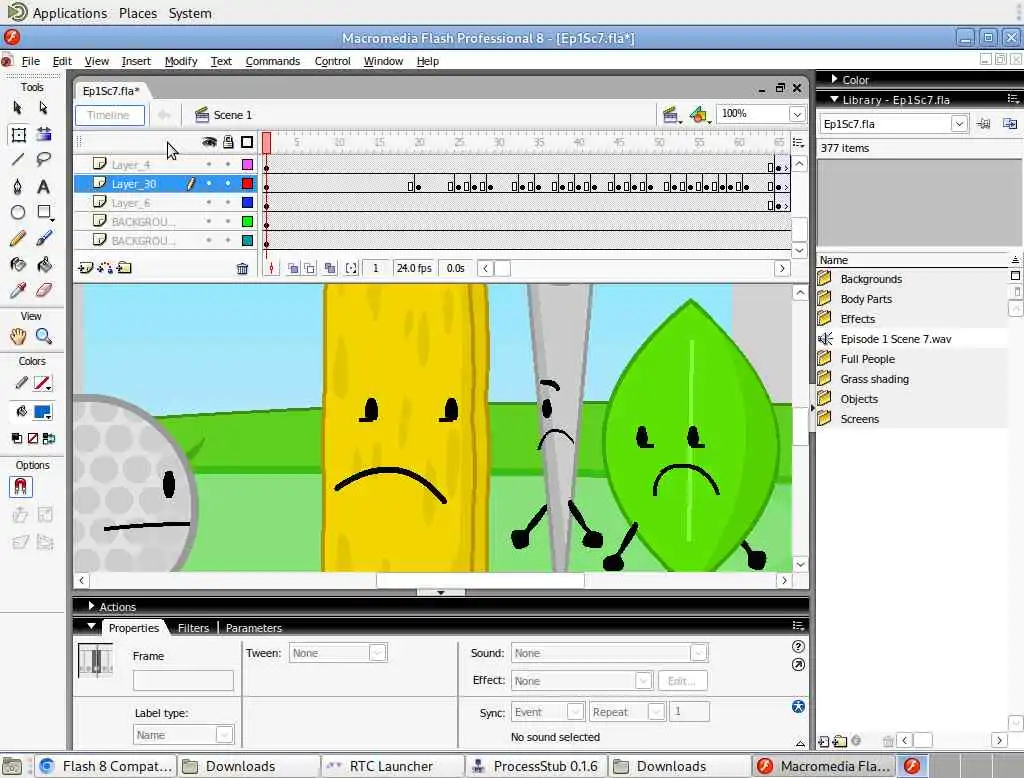Select the Hand tool

pyautogui.click(x=18, y=336)
